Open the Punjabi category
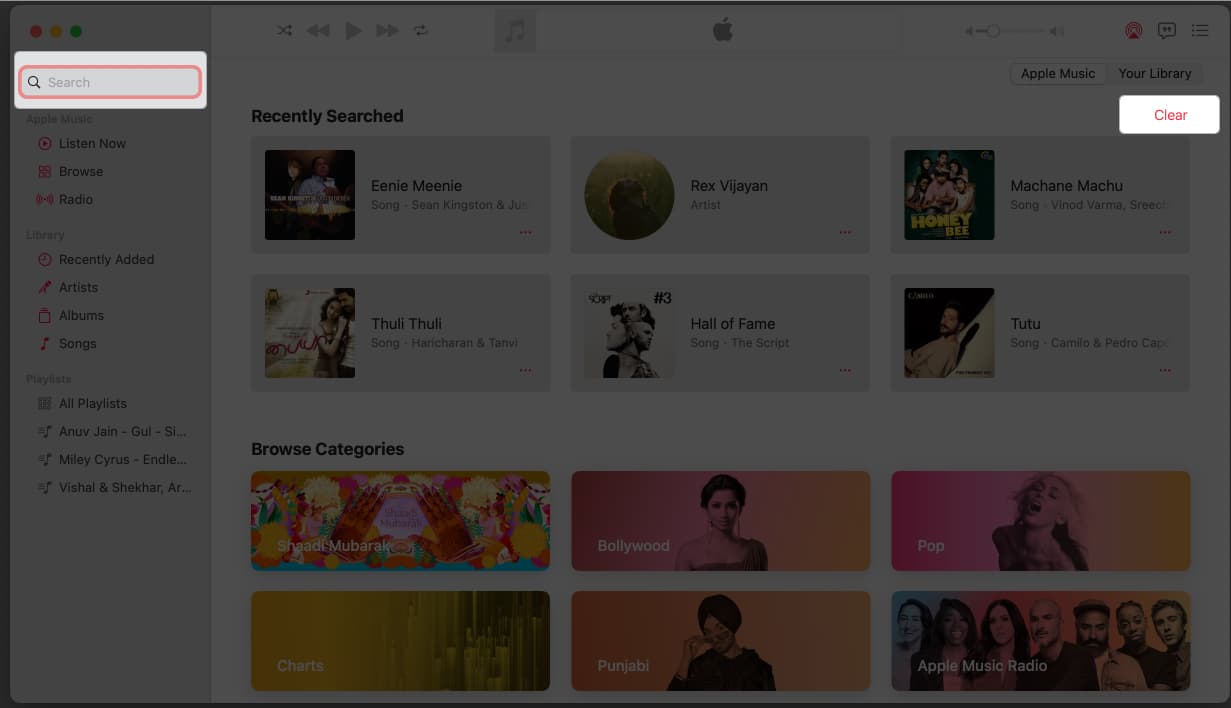Image resolution: width=1231 pixels, height=708 pixels. [720, 641]
